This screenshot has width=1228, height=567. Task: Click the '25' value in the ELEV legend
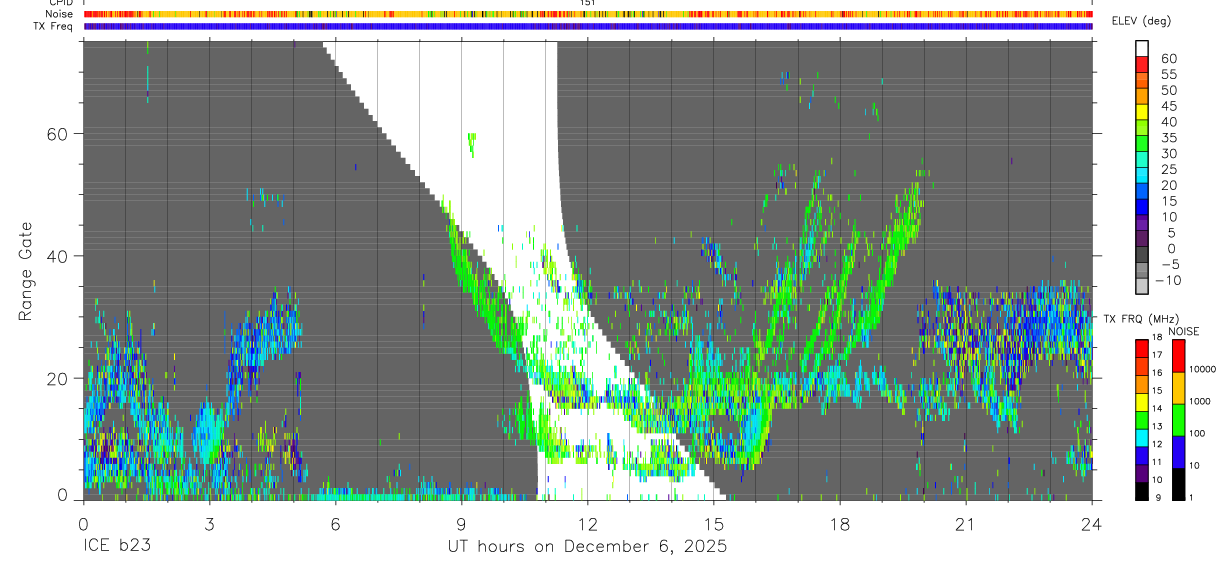[1168, 170]
